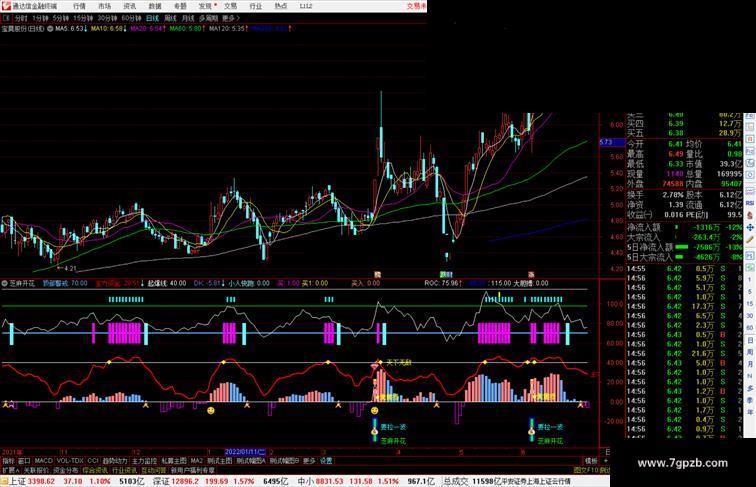Select the 1分钟 period
This screenshot has width=756, height=487.
click(40, 18)
